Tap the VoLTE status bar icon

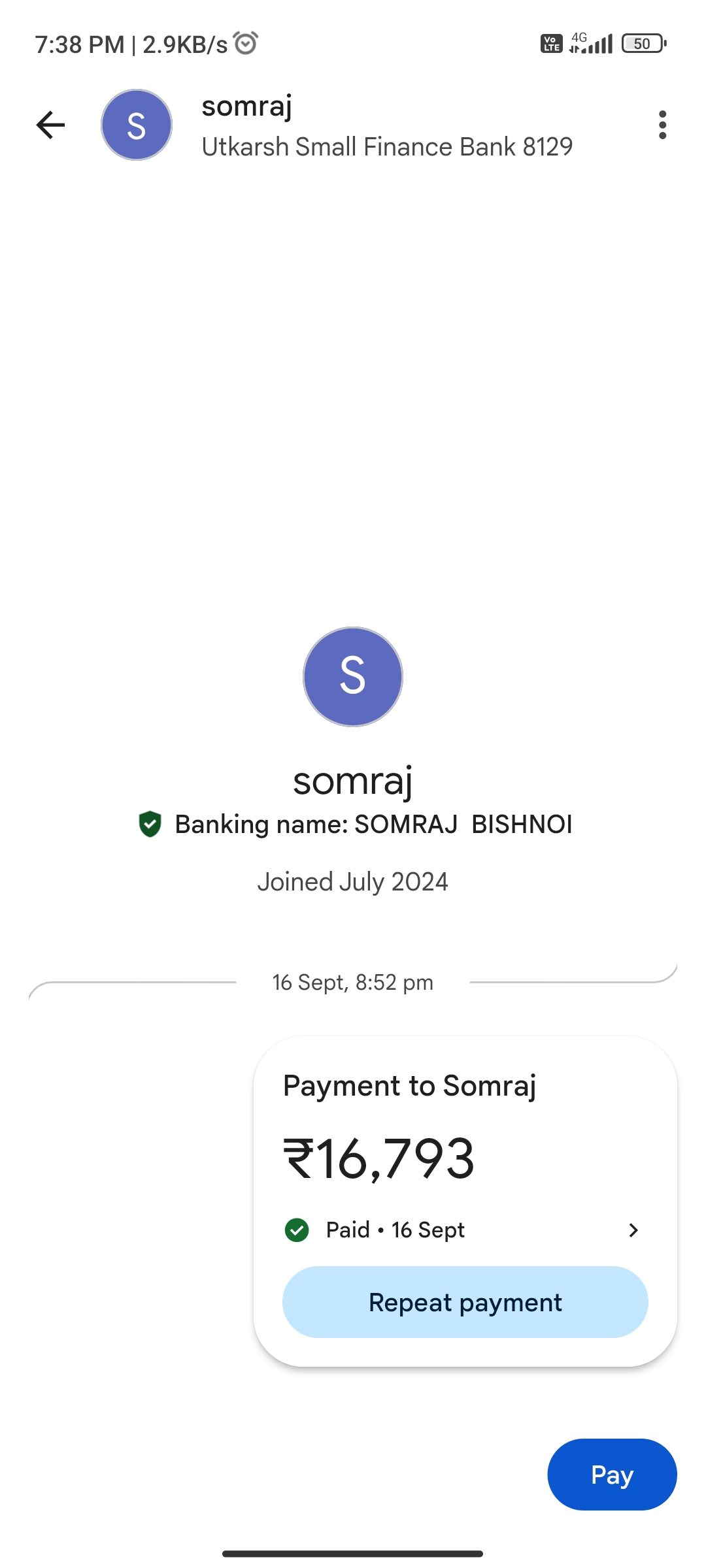point(551,44)
